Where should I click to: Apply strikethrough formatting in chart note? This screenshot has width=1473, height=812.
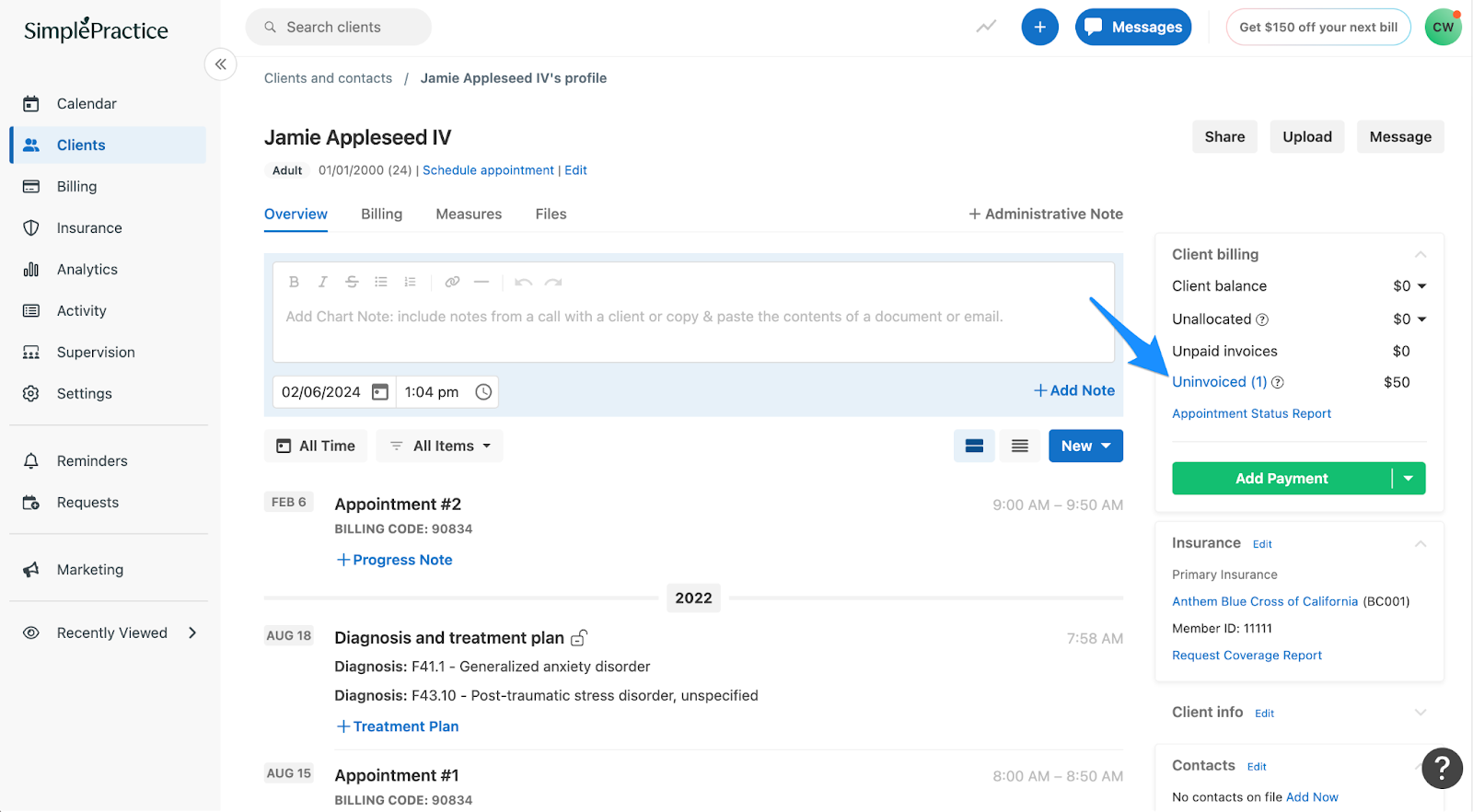coord(352,282)
